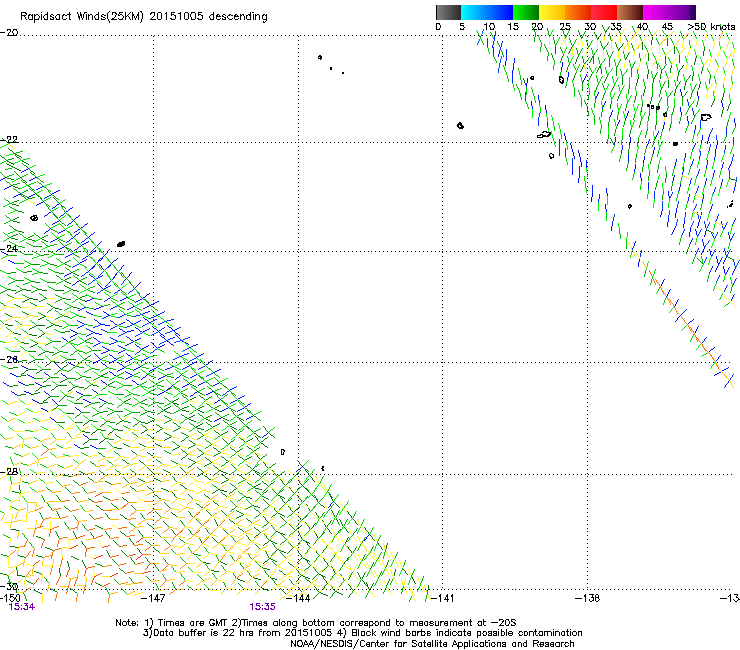Image resolution: width=740 pixels, height=650 pixels.
Task: Click the '-150' longitude axis label
Action: pos(10,598)
